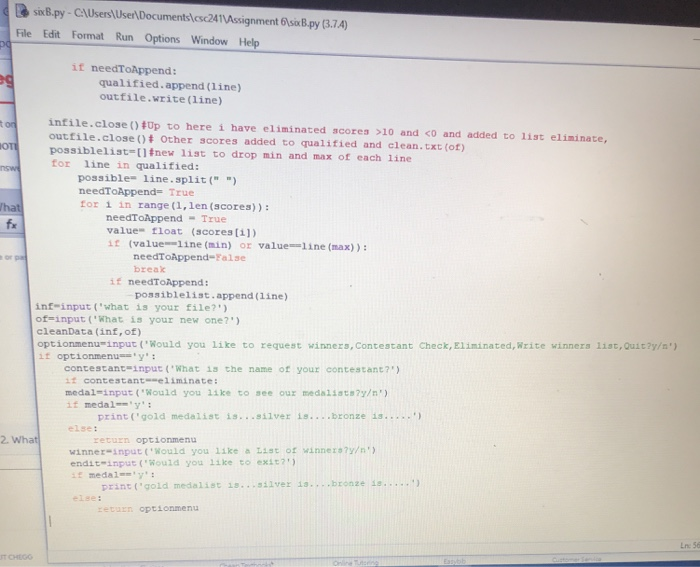Image resolution: width=700 pixels, height=567 pixels.
Task: Click the first 'medal=input(...' line
Action: [x=227, y=393]
